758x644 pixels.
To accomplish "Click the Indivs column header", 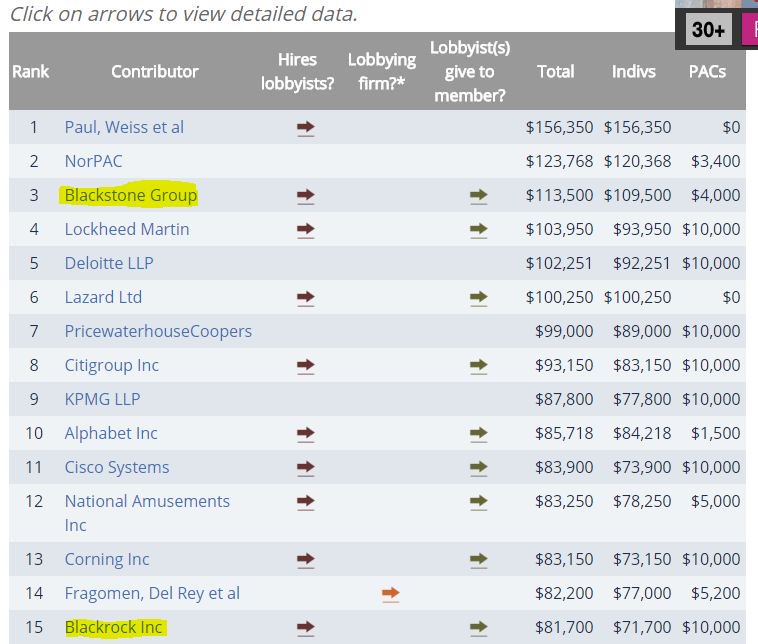I will pos(634,72).
